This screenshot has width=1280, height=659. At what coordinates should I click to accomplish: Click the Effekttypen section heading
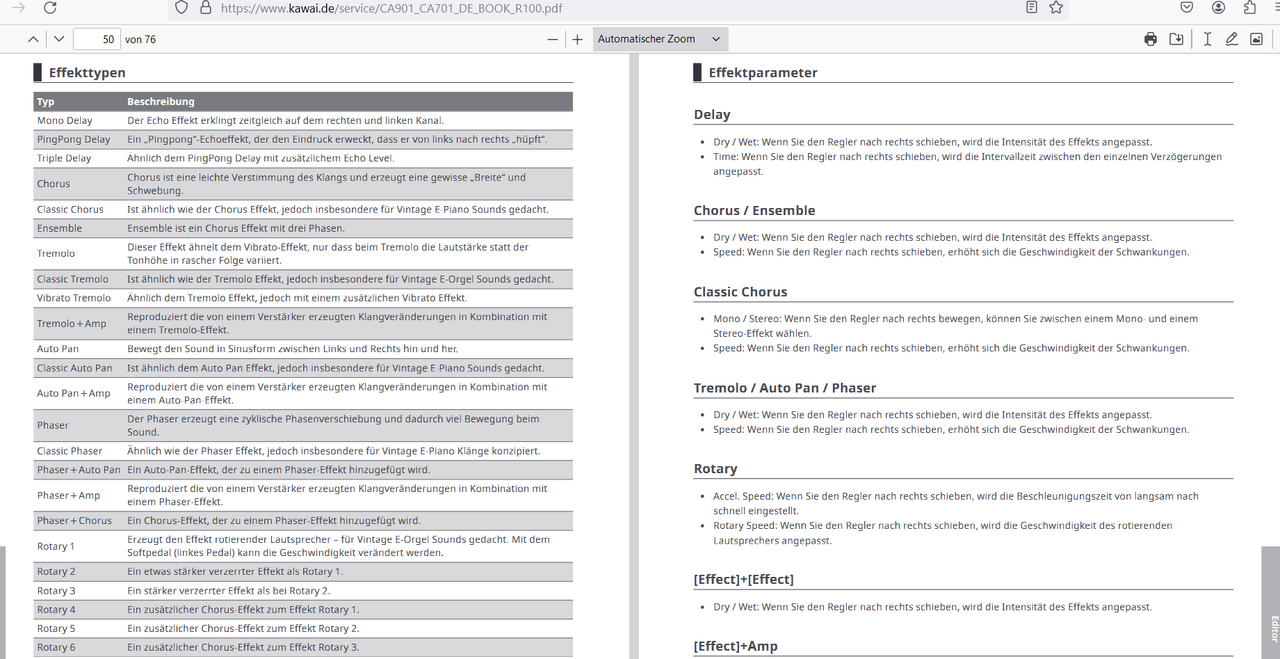87,72
